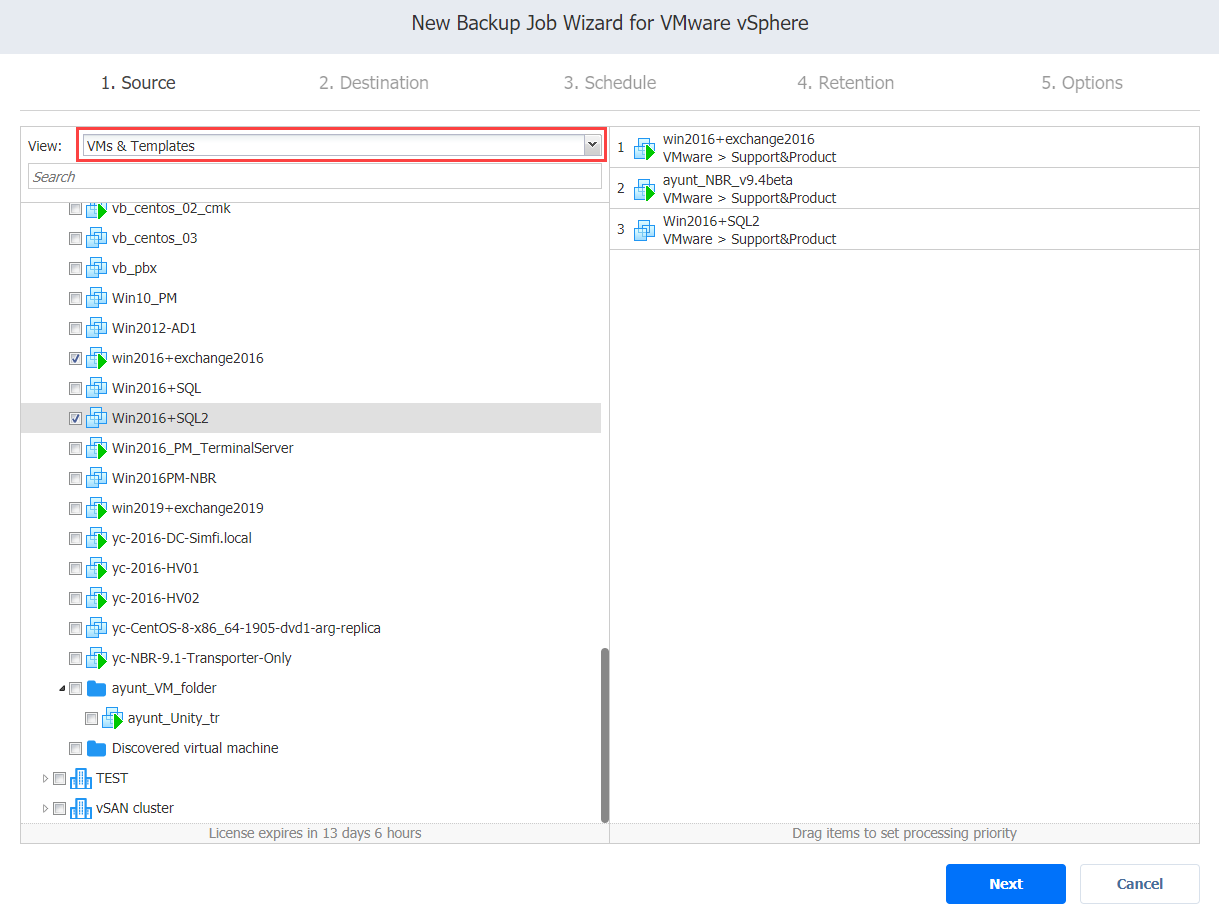The height and width of the screenshot is (923, 1219).
Task: Check the vSAN cluster checkbox
Action: click(x=59, y=808)
